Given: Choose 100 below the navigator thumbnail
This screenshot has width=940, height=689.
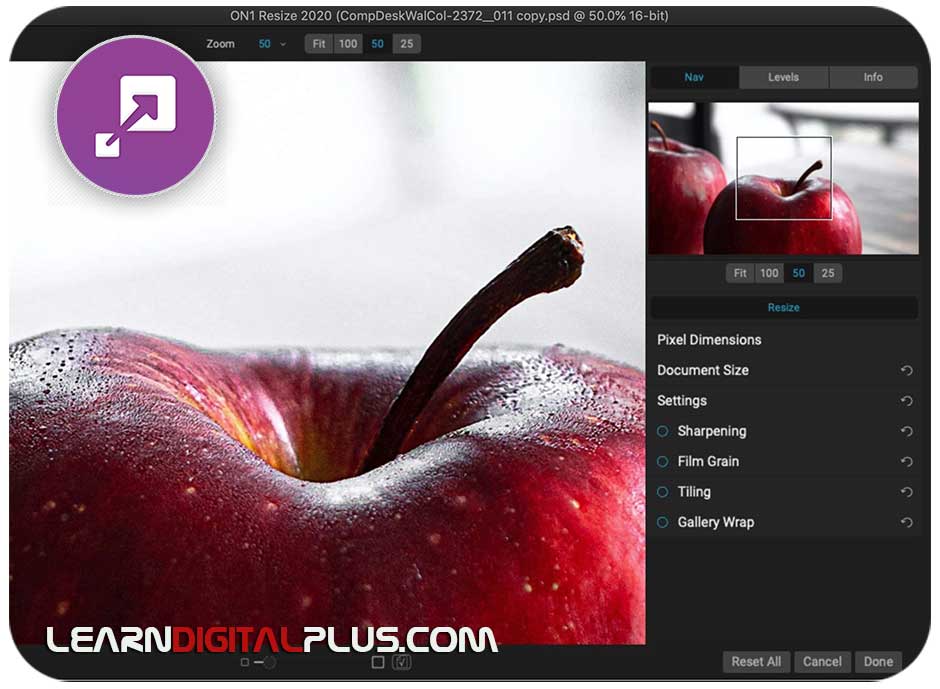Looking at the screenshot, I should (769, 273).
